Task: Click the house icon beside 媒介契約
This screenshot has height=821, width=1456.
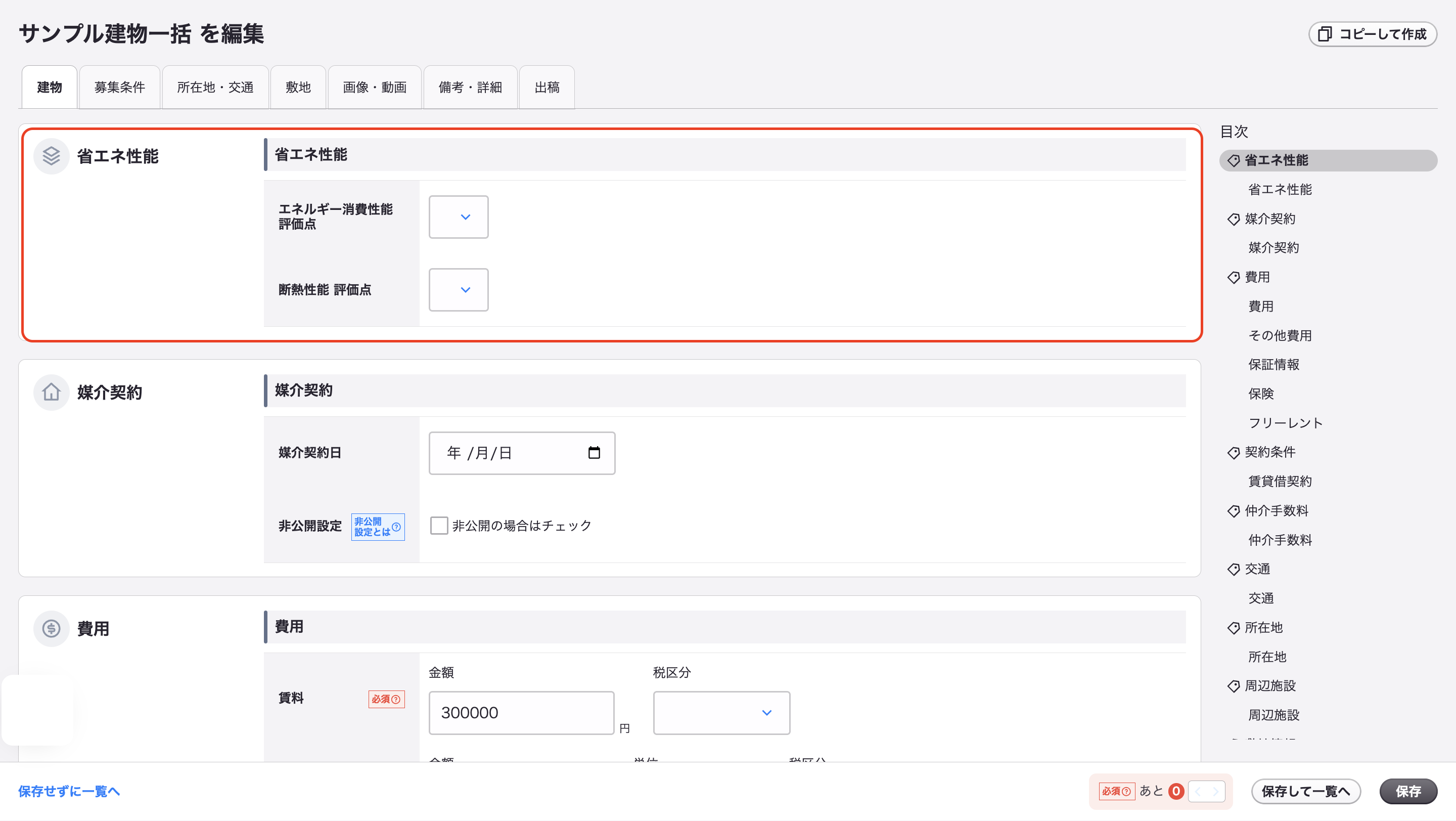Action: pos(51,392)
